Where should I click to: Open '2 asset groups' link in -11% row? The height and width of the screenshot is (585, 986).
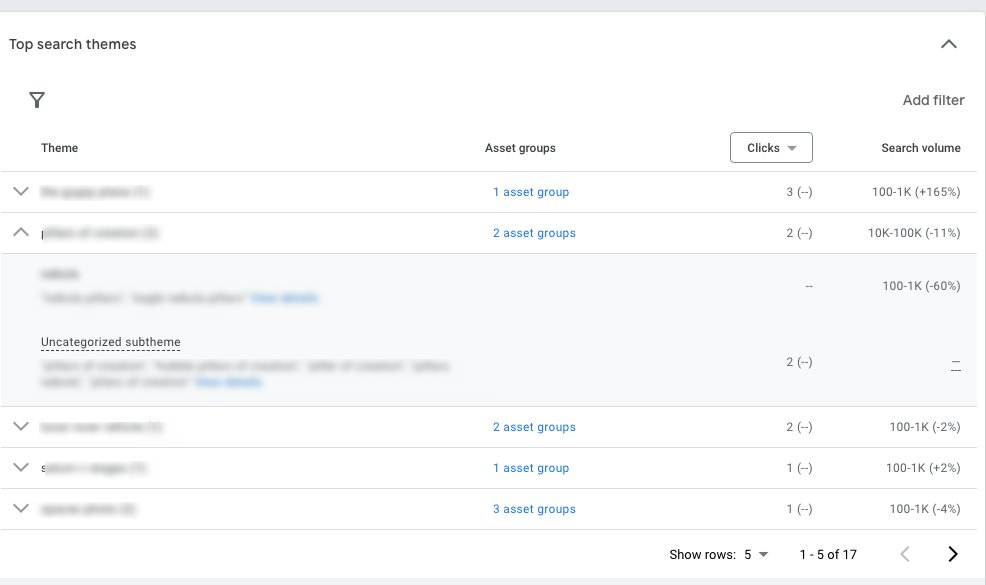534,233
